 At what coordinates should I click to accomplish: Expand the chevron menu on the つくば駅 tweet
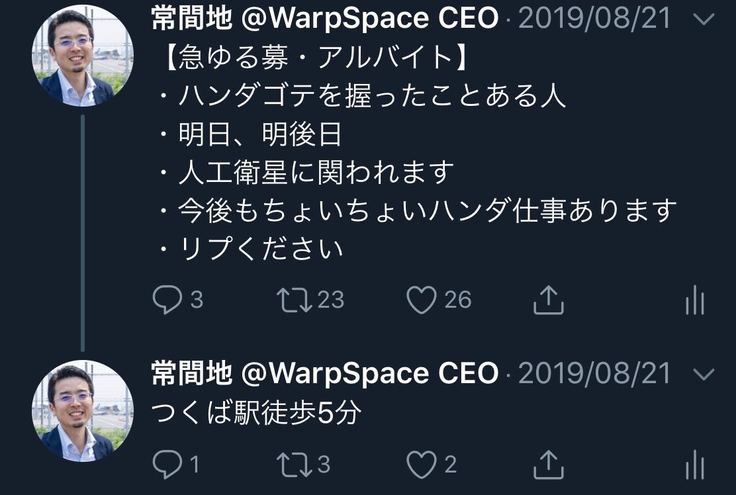click(704, 374)
